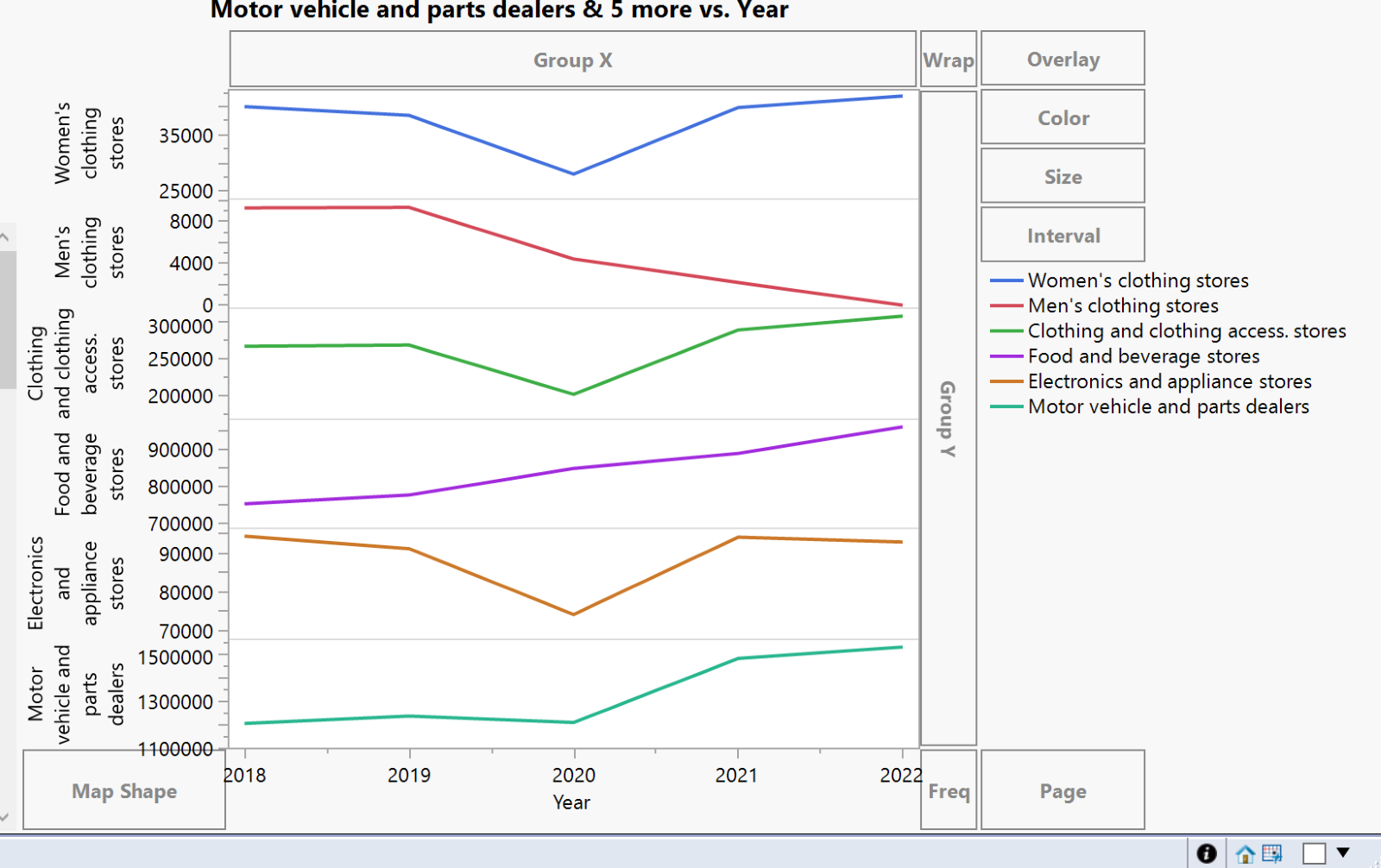The height and width of the screenshot is (868, 1381).
Task: Open the black triangle window list dropdown
Action: point(1343,852)
